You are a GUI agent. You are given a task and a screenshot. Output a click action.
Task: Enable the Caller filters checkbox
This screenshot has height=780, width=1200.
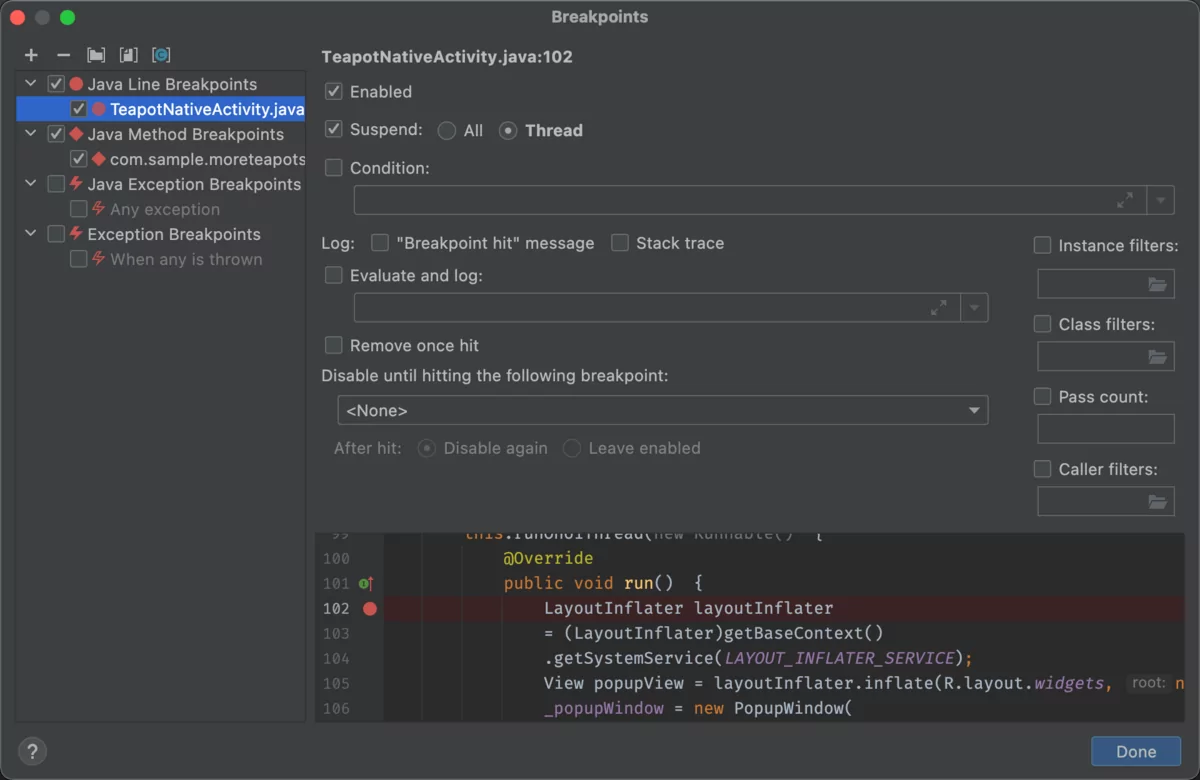coord(1042,469)
